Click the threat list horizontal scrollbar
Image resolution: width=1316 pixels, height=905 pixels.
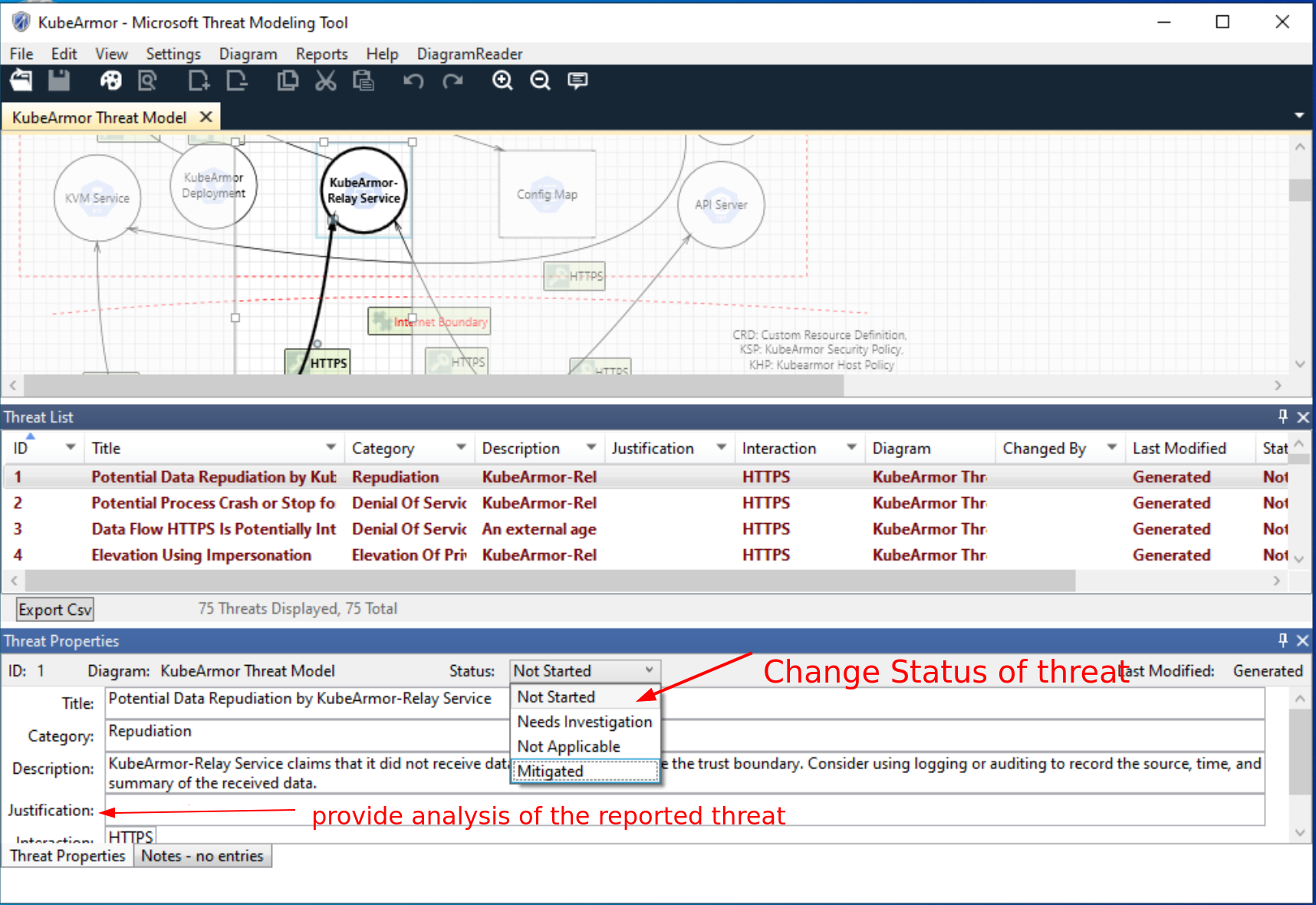pos(551,581)
